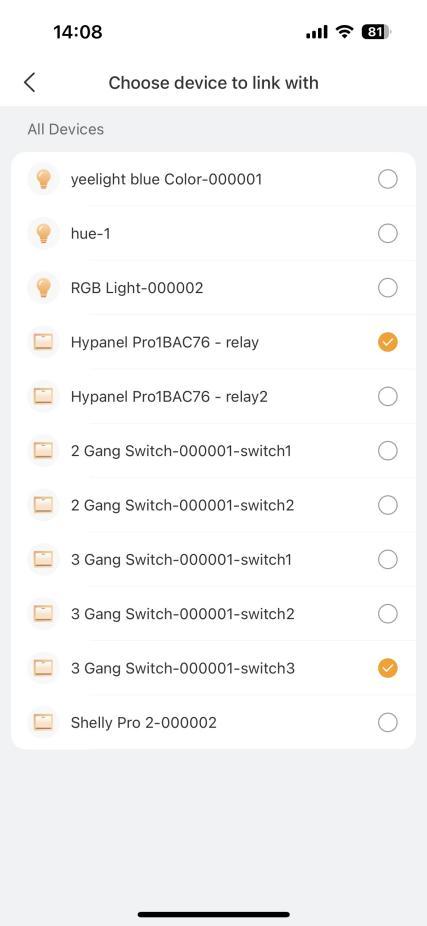Tap the battery indicator in status bar
427x926 pixels.
coord(376,32)
